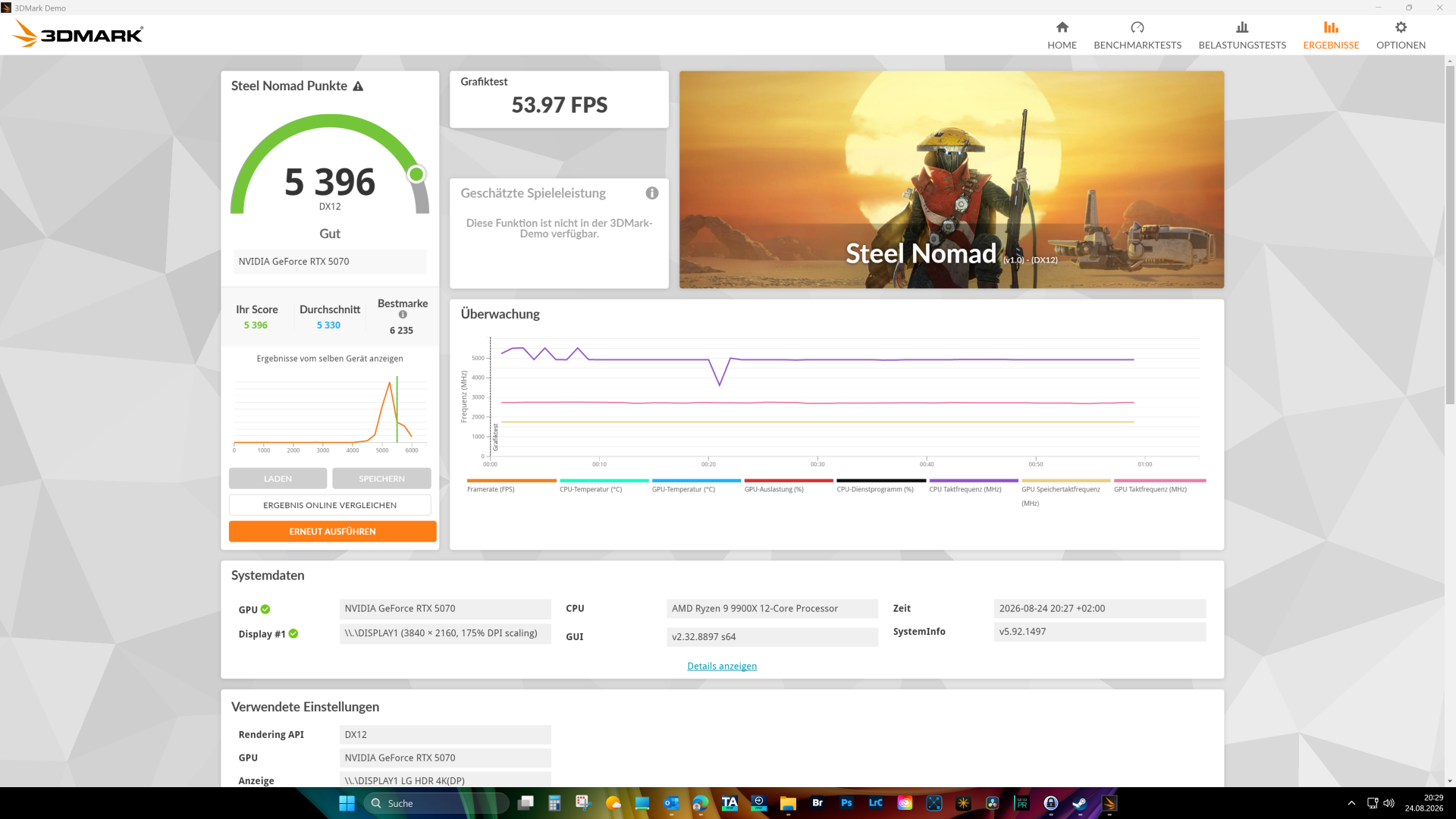
Task: Open the Benchmarktests tab
Action: coord(1137,35)
